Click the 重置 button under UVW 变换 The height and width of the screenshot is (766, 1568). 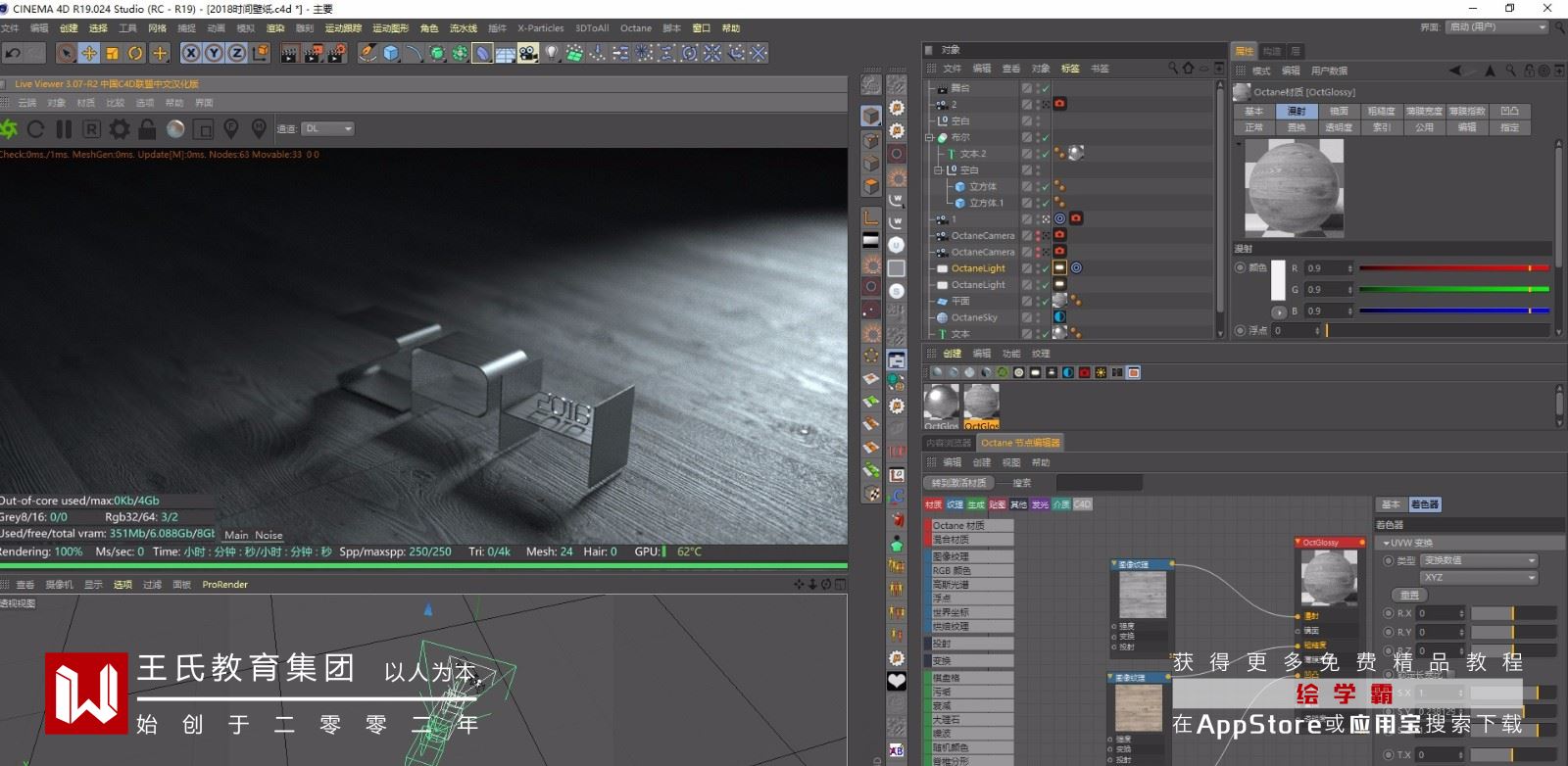(x=1409, y=595)
